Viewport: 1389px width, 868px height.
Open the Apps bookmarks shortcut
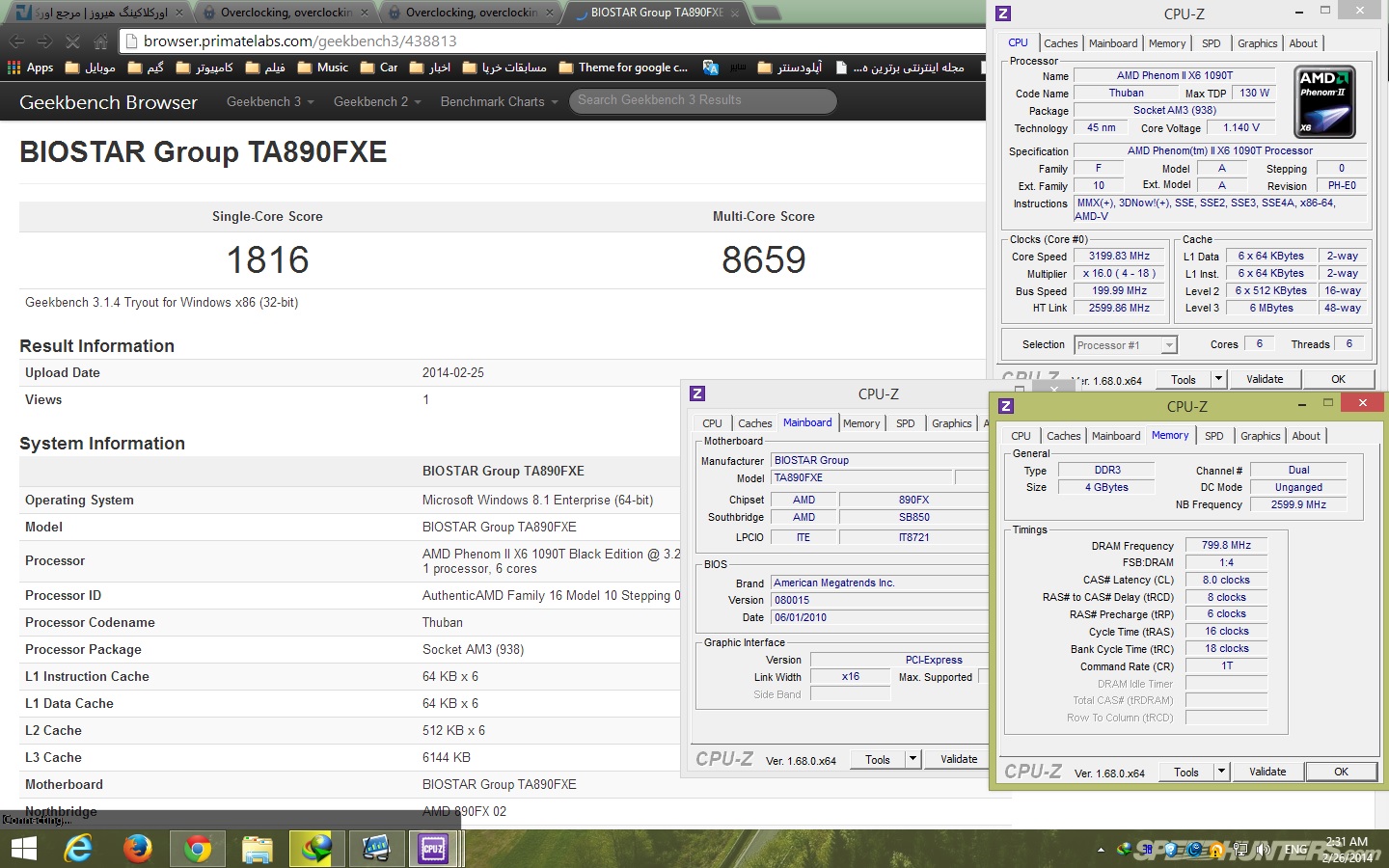click(30, 68)
